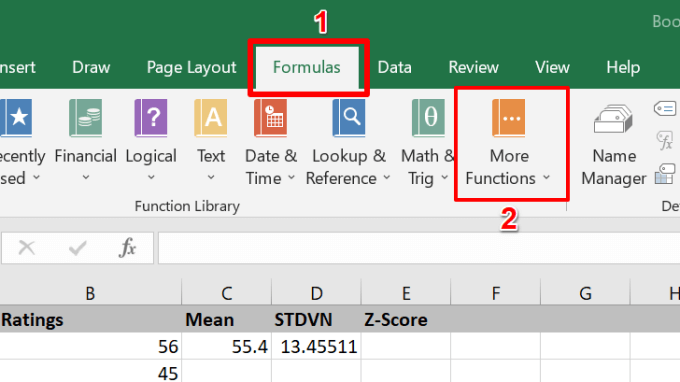
Task: Select the Ratings header cell
Action: (90, 320)
